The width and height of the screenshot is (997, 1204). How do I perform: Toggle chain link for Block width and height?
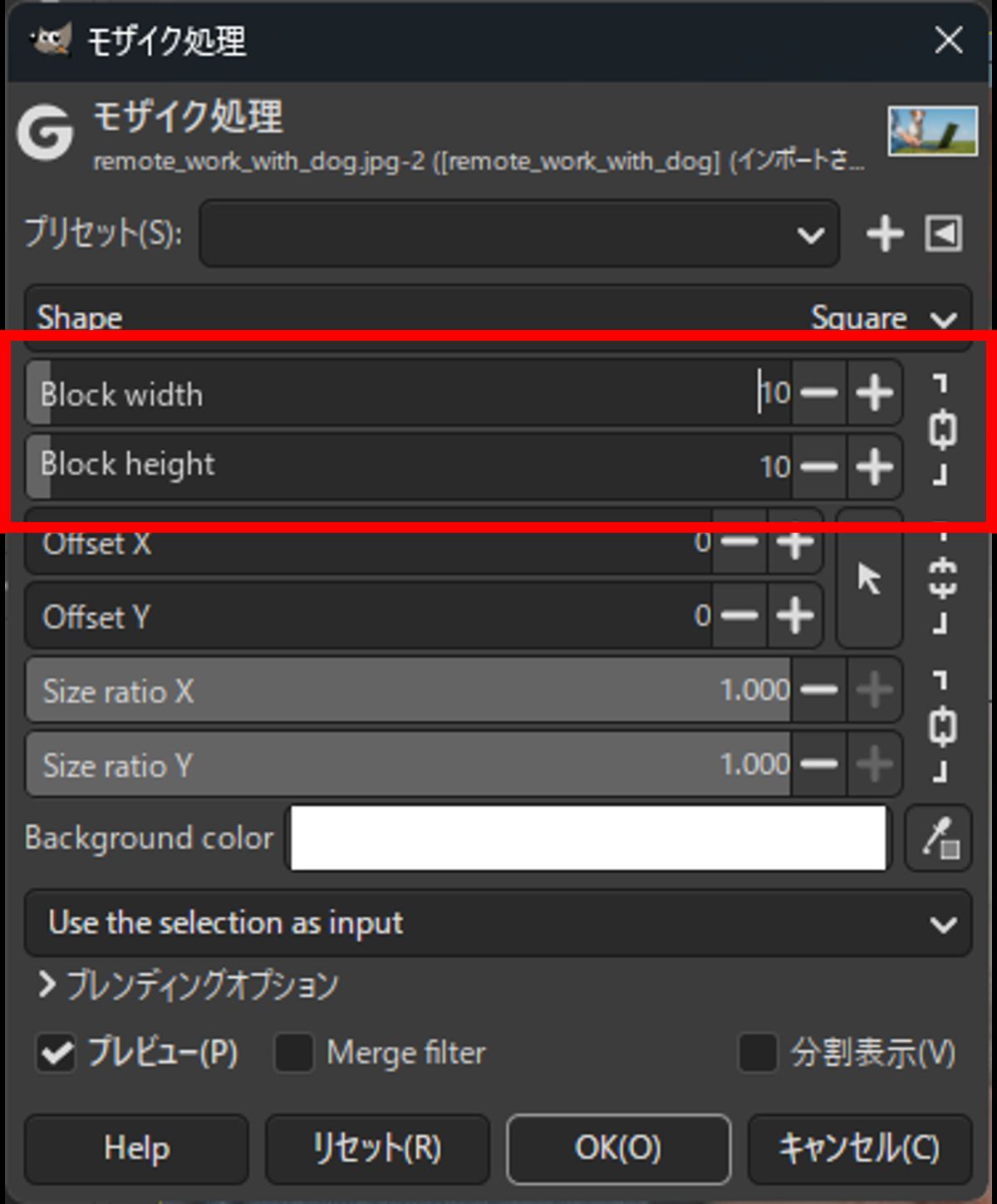point(942,430)
